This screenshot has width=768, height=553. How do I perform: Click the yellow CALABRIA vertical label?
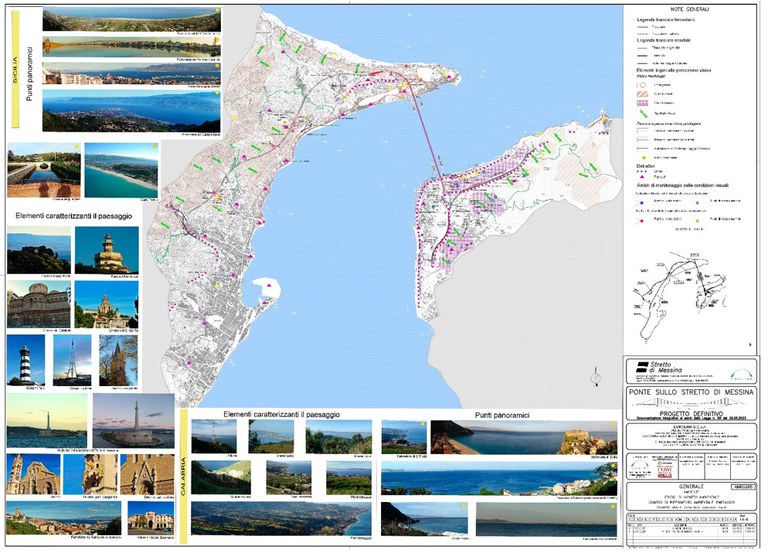point(184,470)
